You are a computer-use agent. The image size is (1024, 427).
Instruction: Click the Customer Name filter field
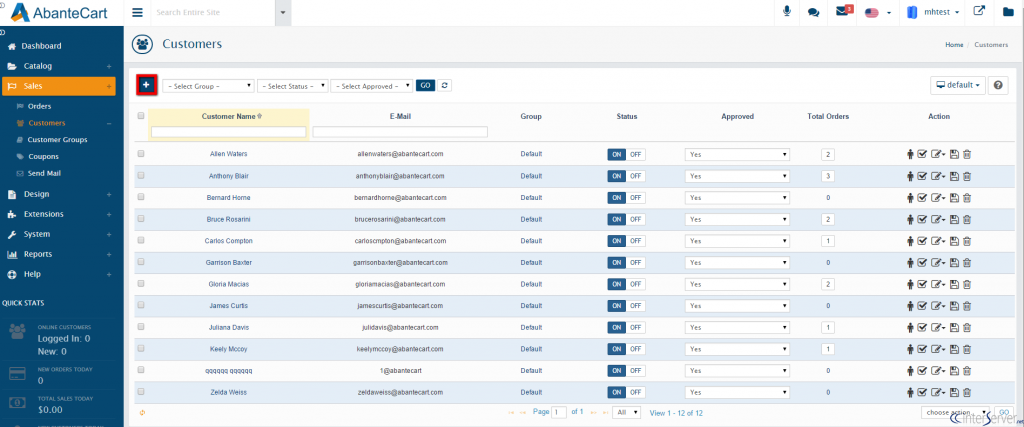tap(229, 132)
